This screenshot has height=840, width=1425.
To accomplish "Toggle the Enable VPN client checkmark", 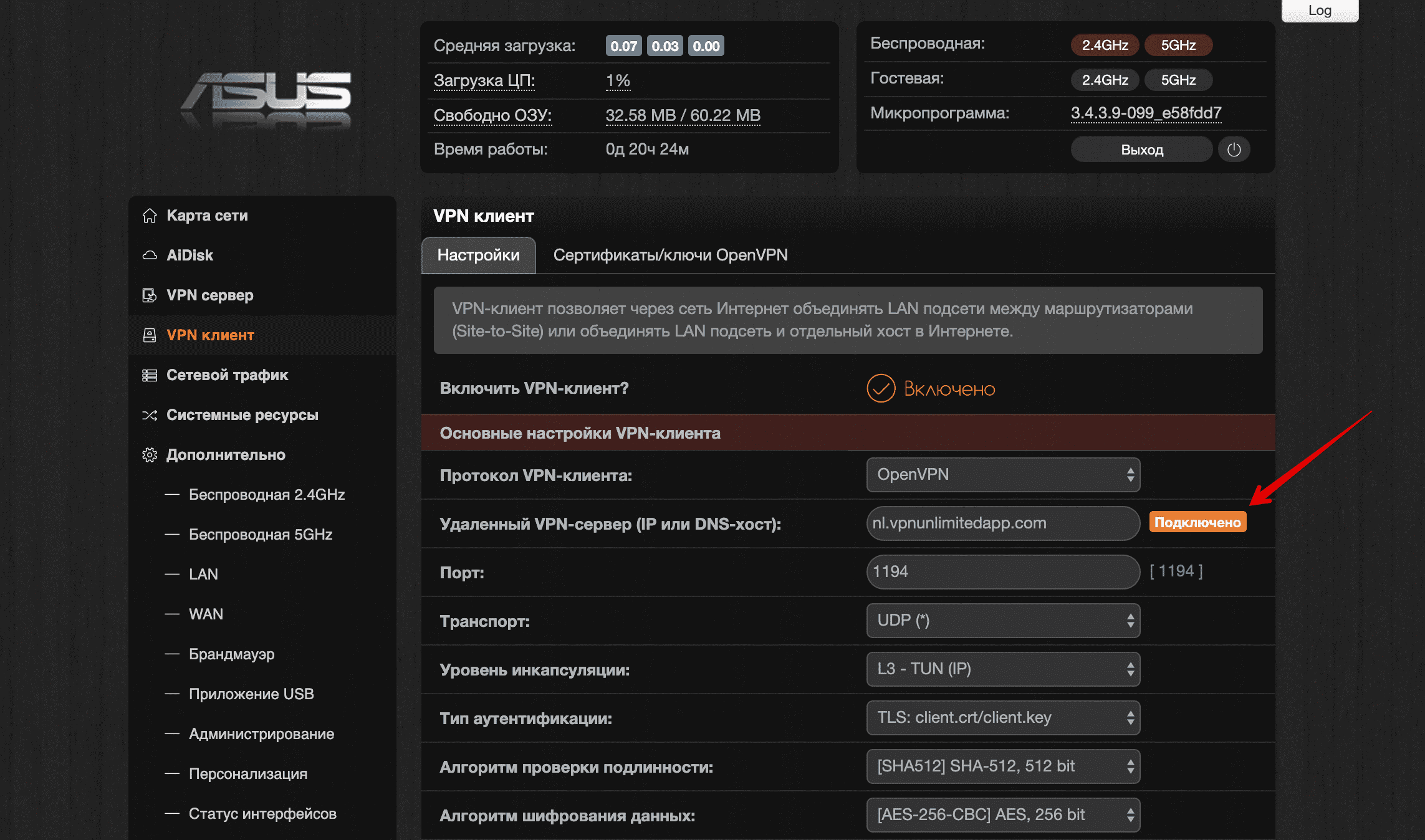I will point(881,389).
